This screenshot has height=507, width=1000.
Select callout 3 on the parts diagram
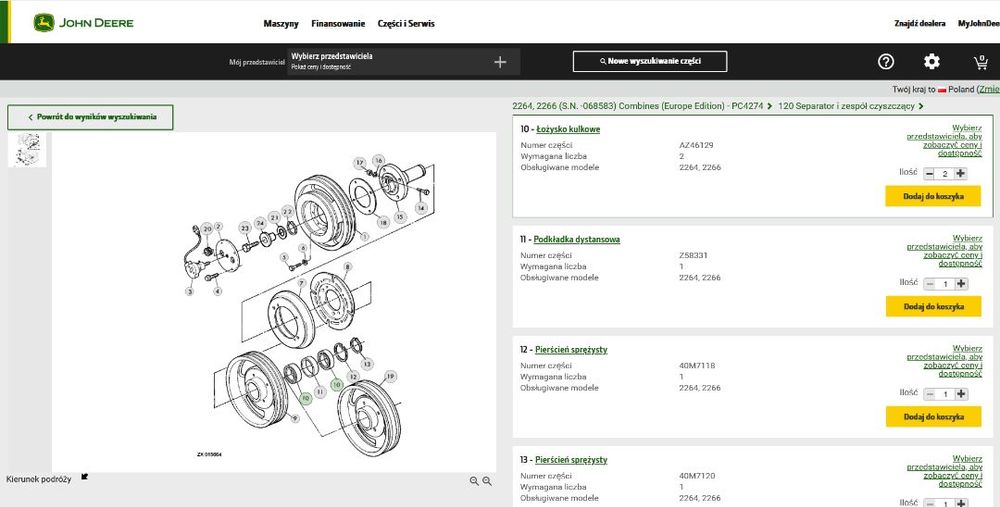tap(189, 291)
